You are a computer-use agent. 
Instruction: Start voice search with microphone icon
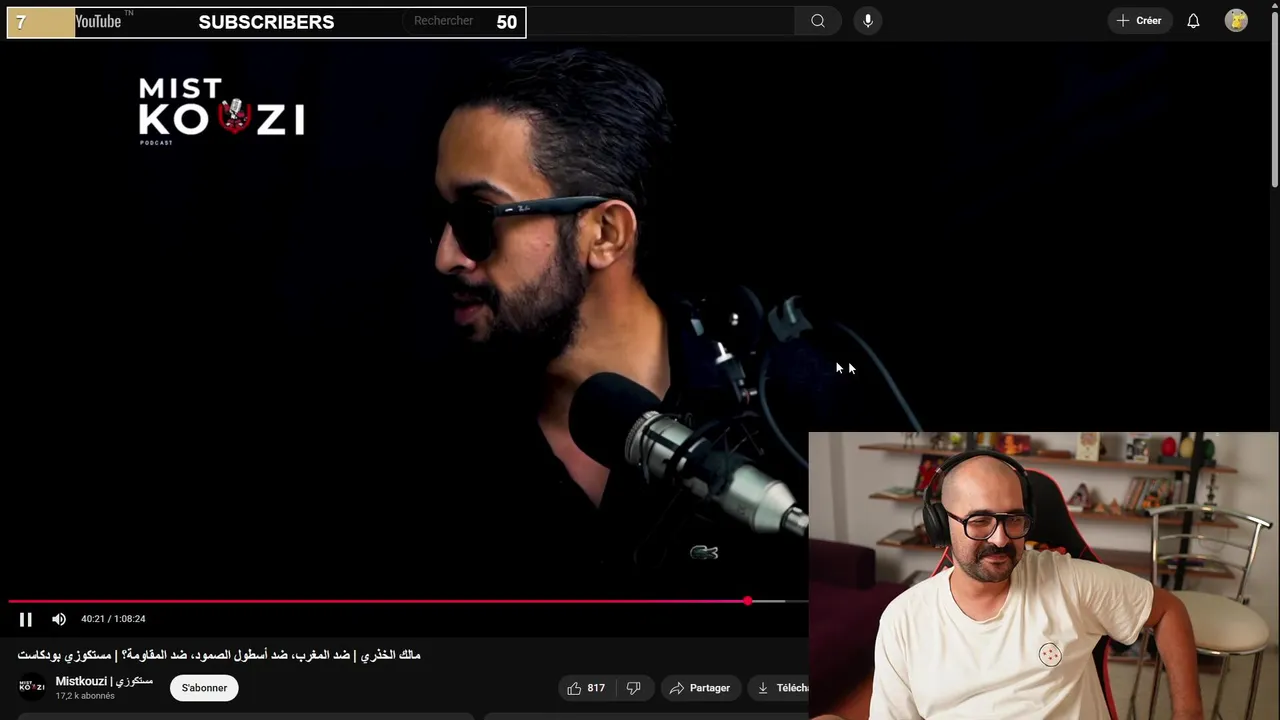(x=868, y=21)
